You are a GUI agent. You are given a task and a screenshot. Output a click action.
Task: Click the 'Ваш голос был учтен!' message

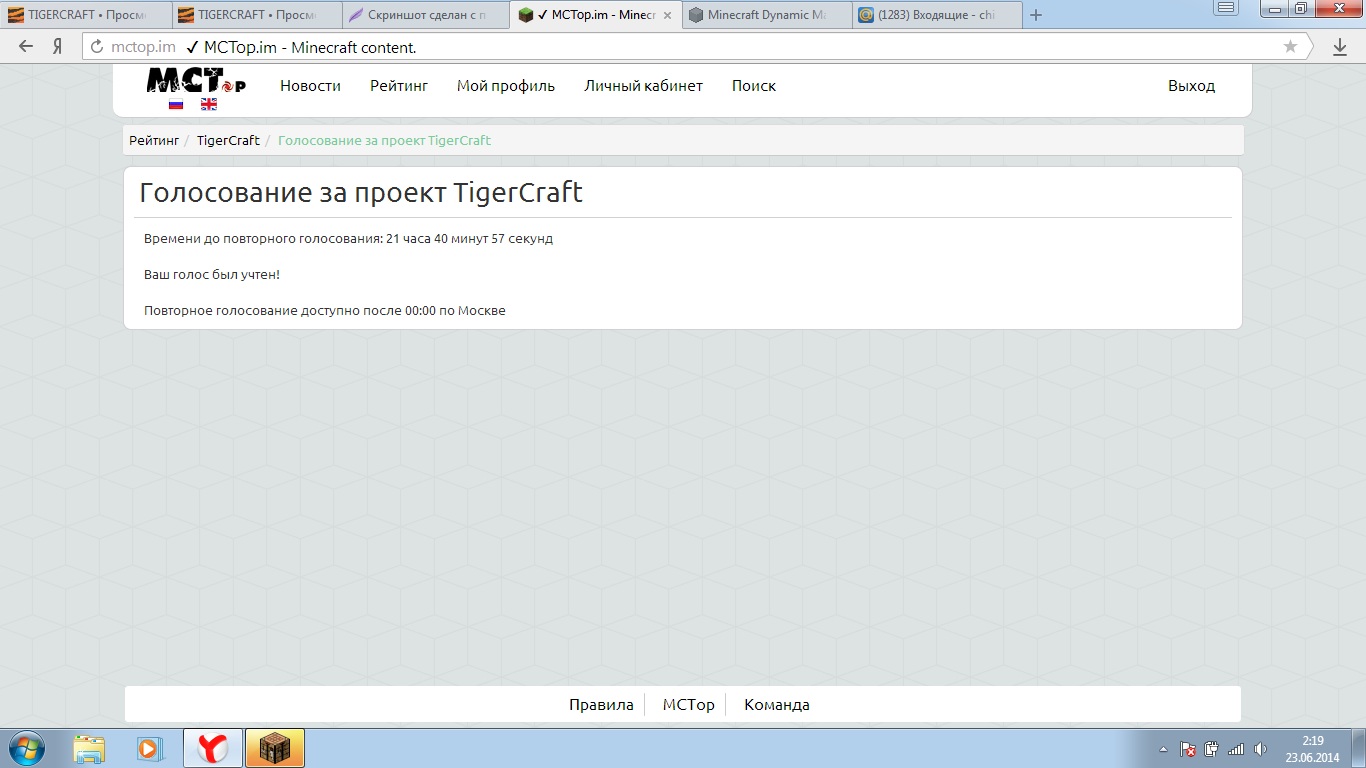pyautogui.click(x=212, y=274)
